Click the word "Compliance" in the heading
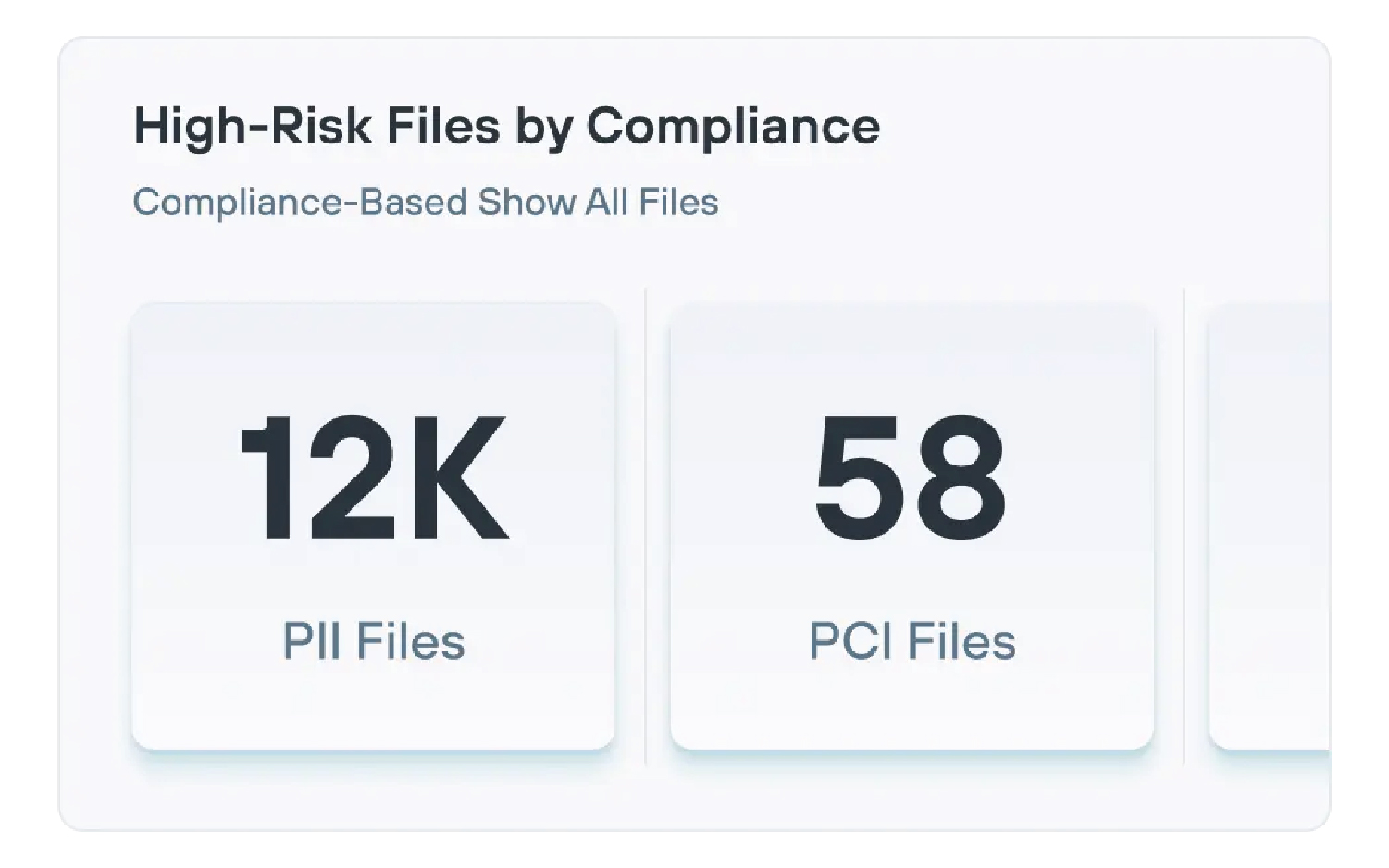Image resolution: width=1389 pixels, height=868 pixels. (x=733, y=126)
